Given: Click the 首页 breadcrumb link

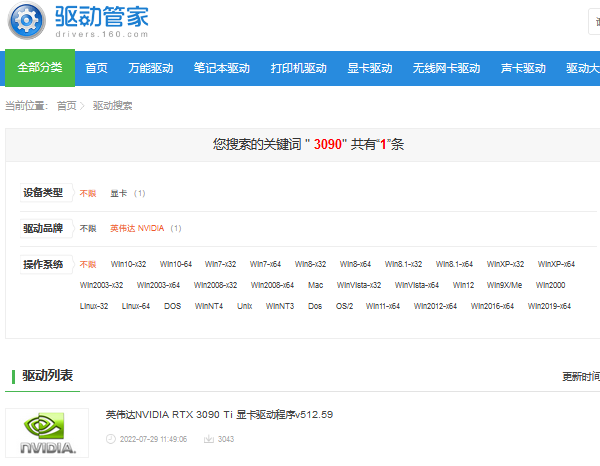Looking at the screenshot, I should 67,106.
